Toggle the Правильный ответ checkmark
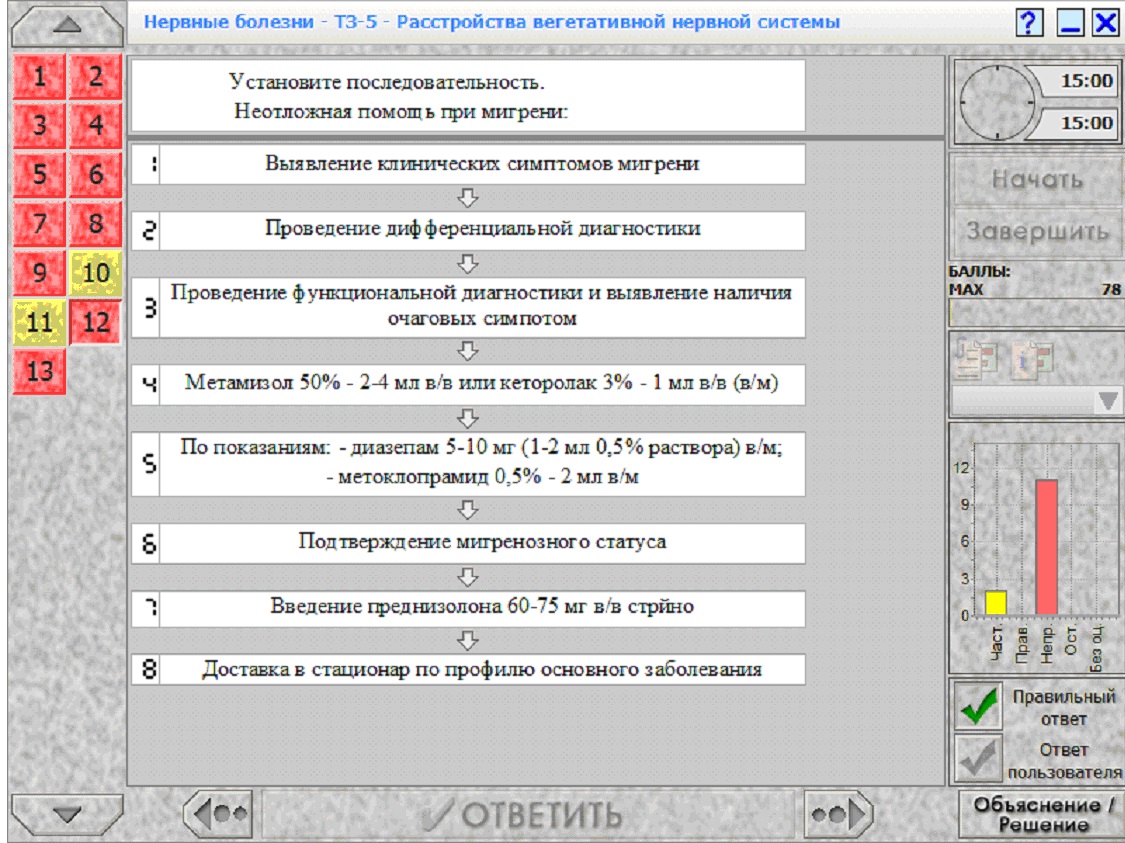The height and width of the screenshot is (843, 1125). [x=979, y=706]
